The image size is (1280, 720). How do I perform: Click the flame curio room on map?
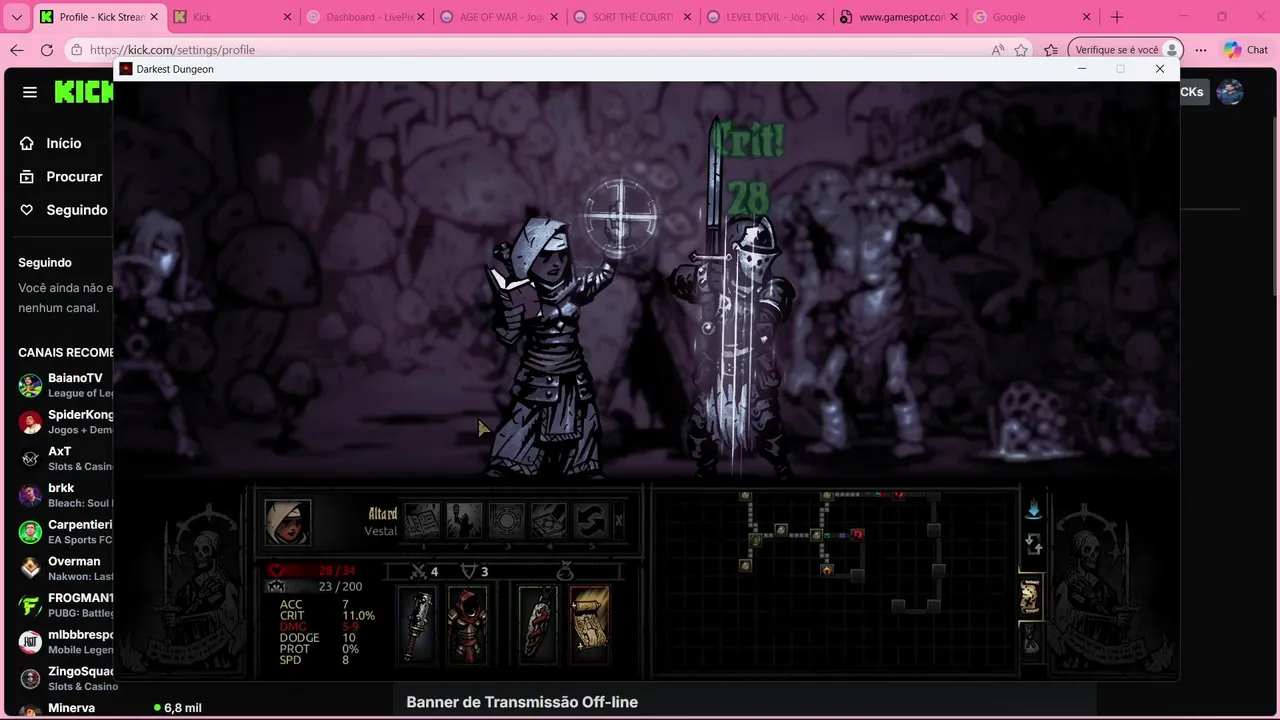pos(827,569)
